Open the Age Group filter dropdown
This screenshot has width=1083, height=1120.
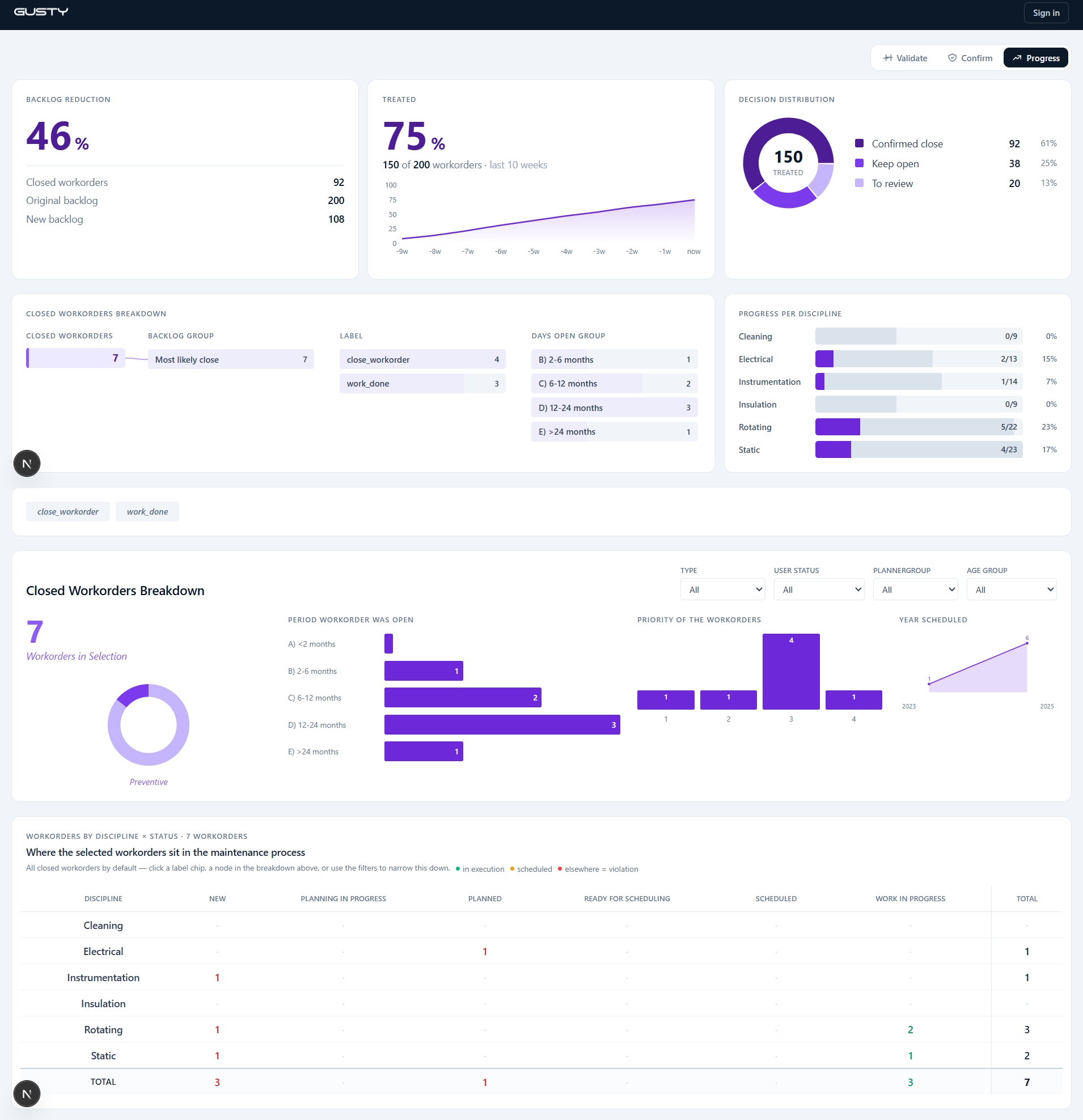click(1012, 589)
